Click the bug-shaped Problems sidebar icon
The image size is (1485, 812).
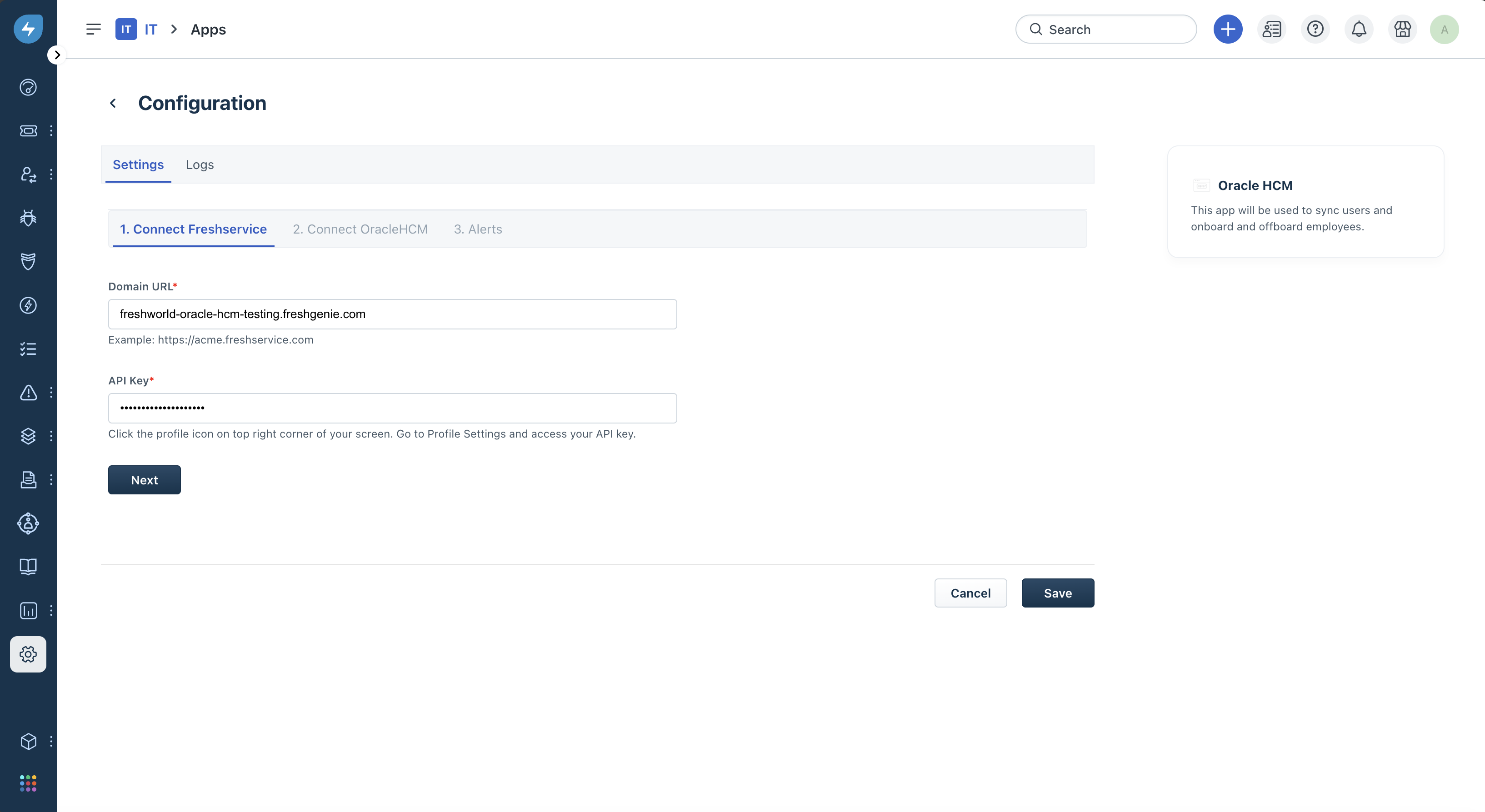(28, 218)
